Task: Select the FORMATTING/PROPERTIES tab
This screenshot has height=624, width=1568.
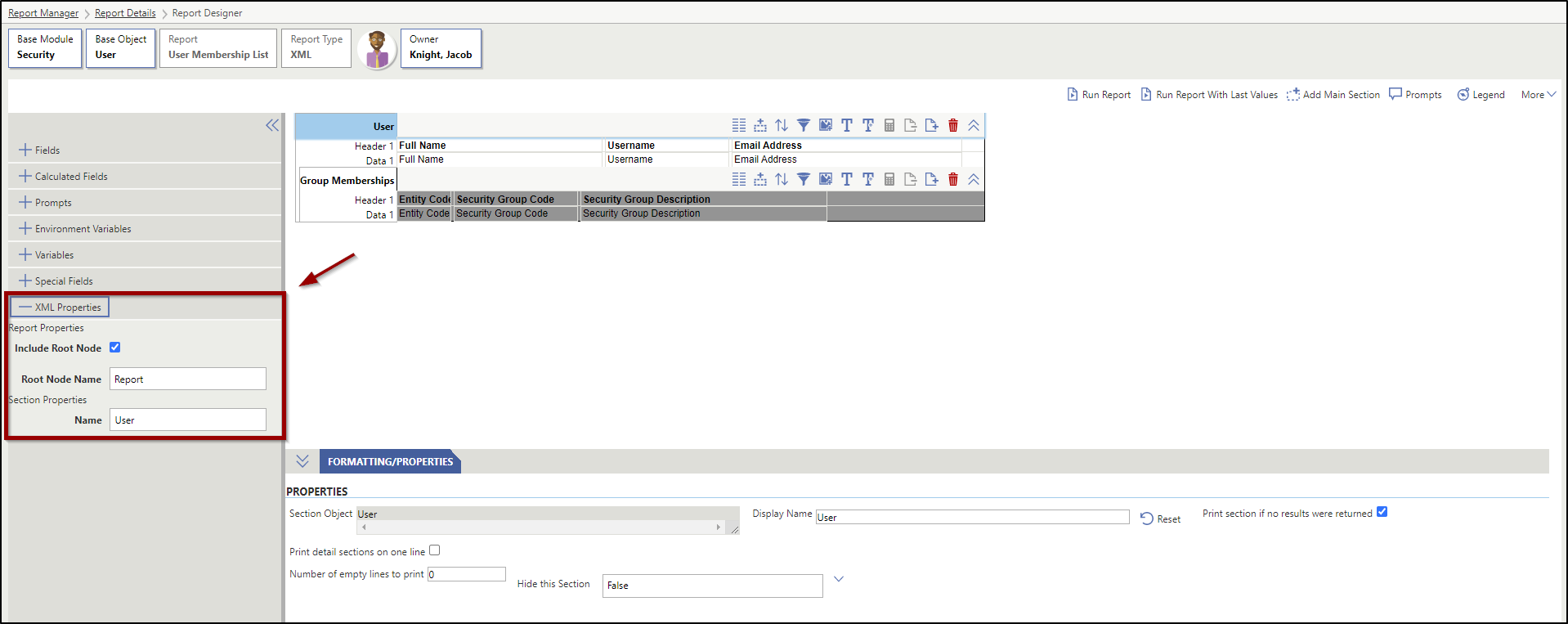Action: [390, 462]
